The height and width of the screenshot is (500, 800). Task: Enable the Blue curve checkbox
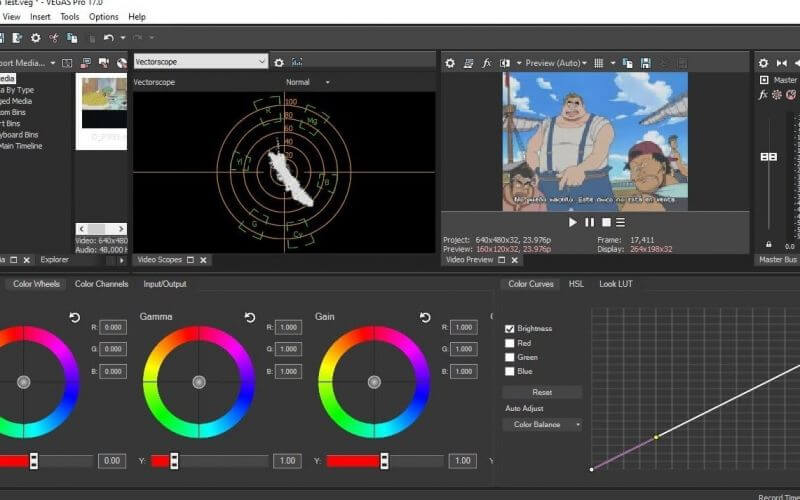point(509,371)
